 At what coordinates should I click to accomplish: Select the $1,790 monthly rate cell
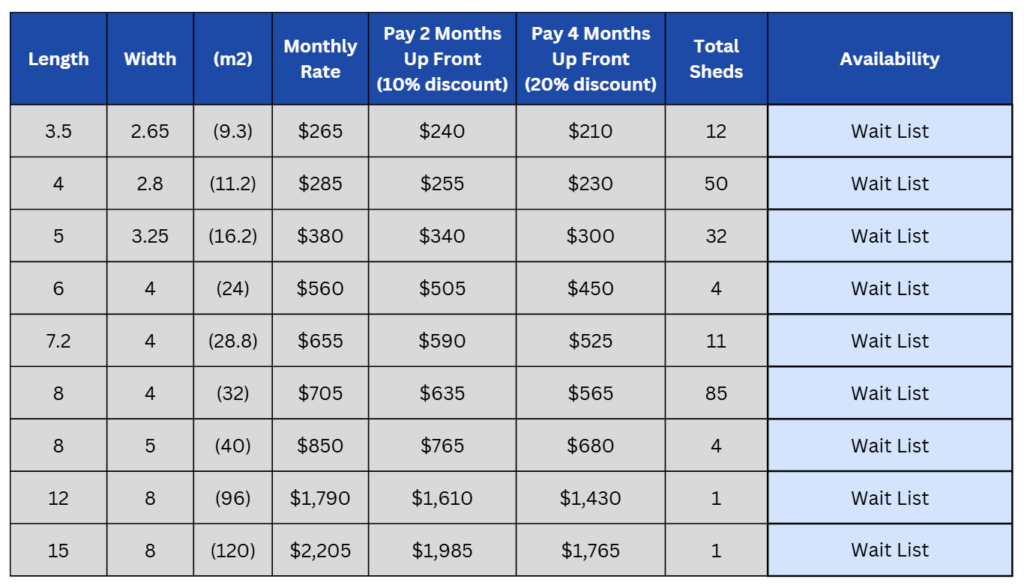(x=320, y=498)
